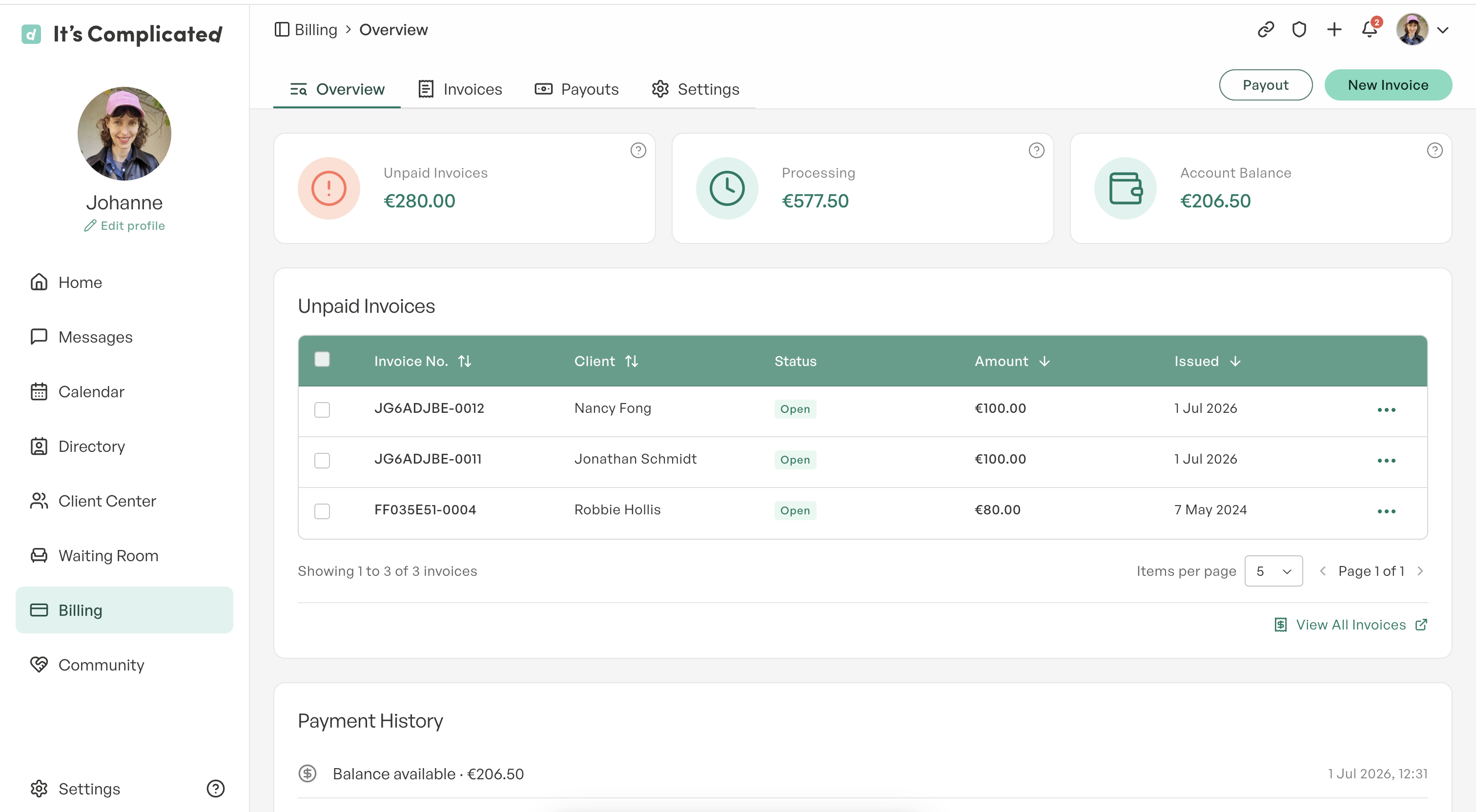Click the Status column header
This screenshot has height=812, width=1476.
(795, 361)
